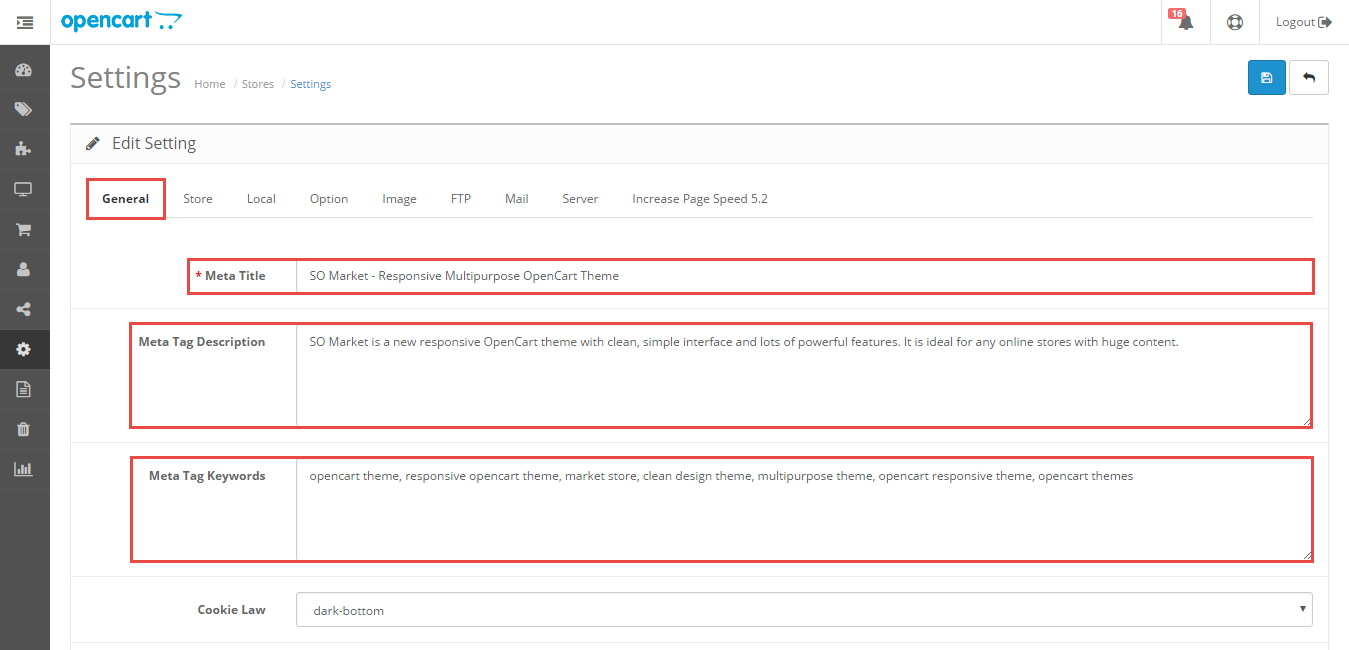Click the Edit Setting panel heading
1349x650 pixels.
(154, 143)
